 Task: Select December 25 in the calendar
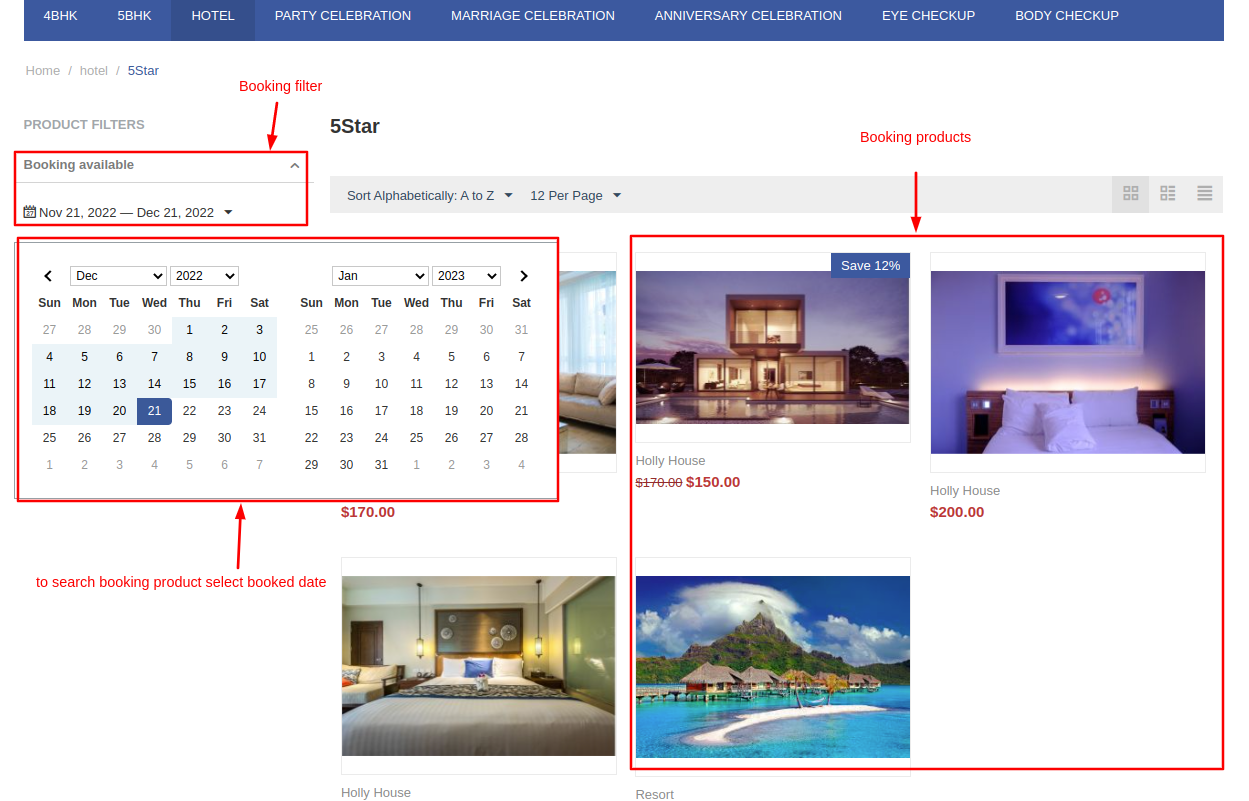tap(49, 438)
